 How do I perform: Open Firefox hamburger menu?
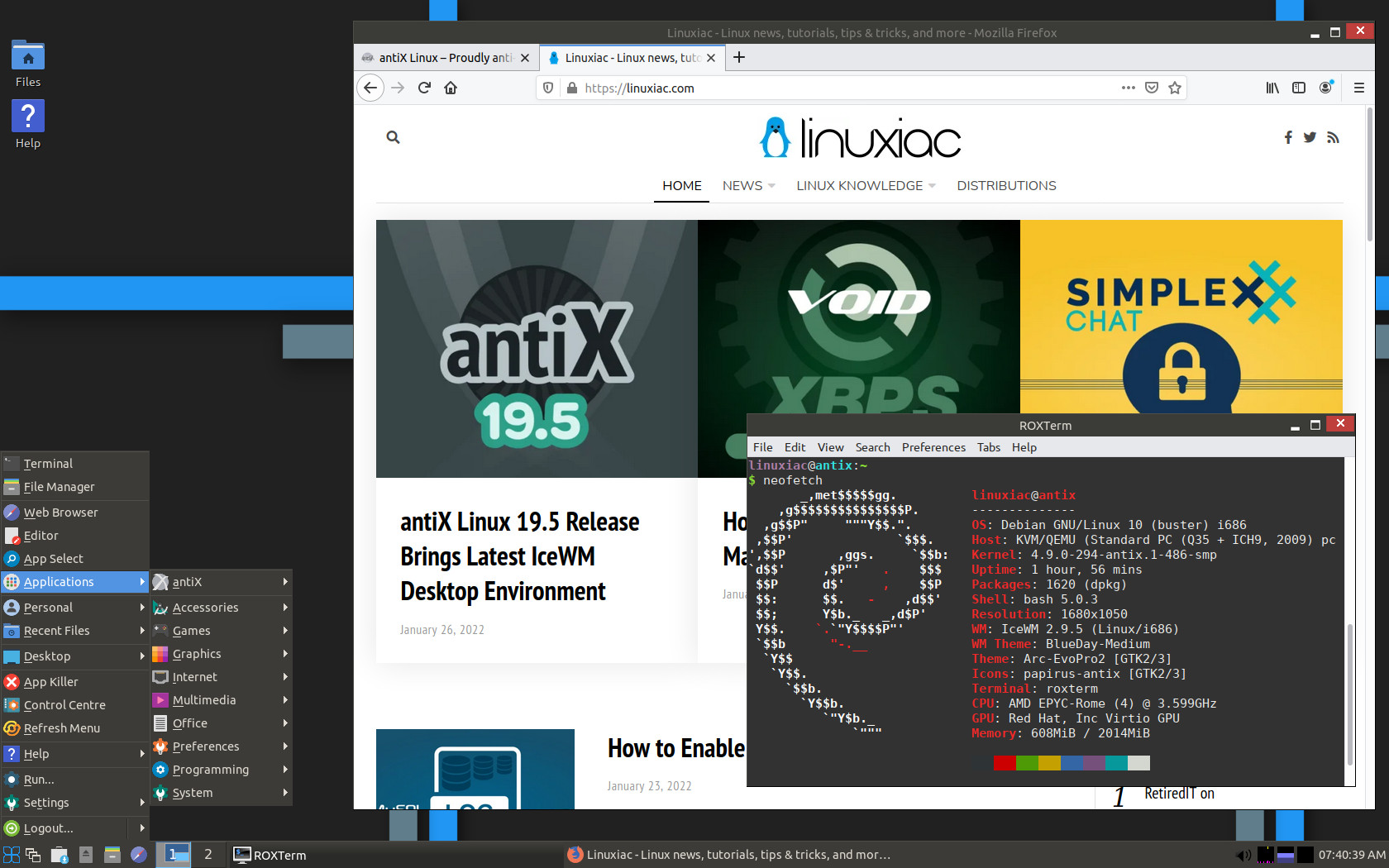coord(1358,88)
